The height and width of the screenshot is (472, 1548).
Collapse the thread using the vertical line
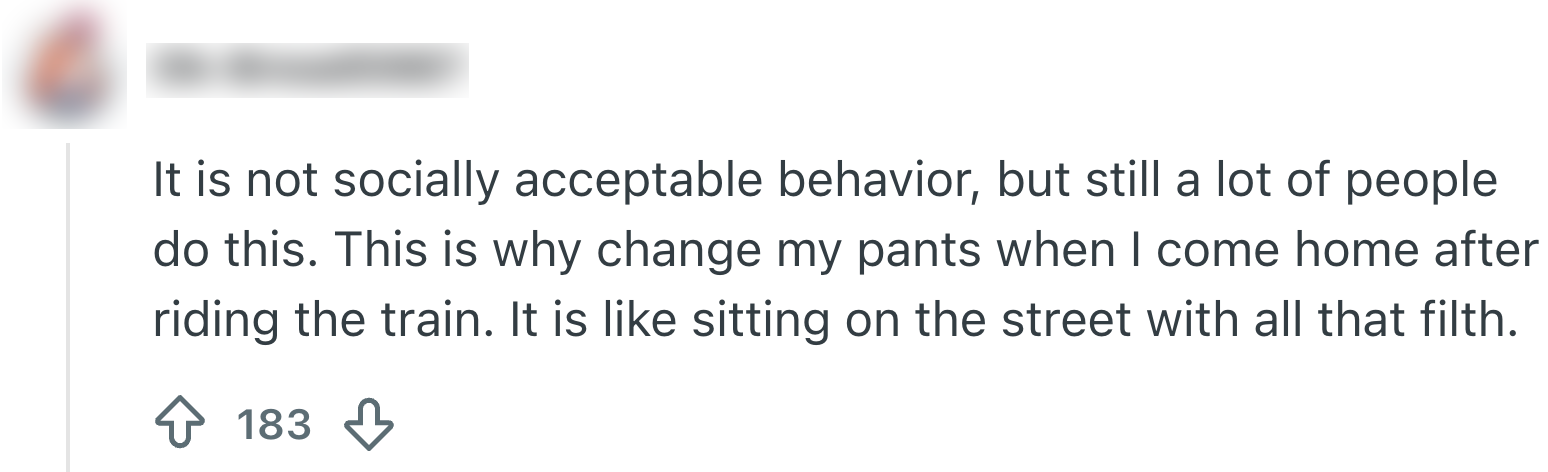68,300
